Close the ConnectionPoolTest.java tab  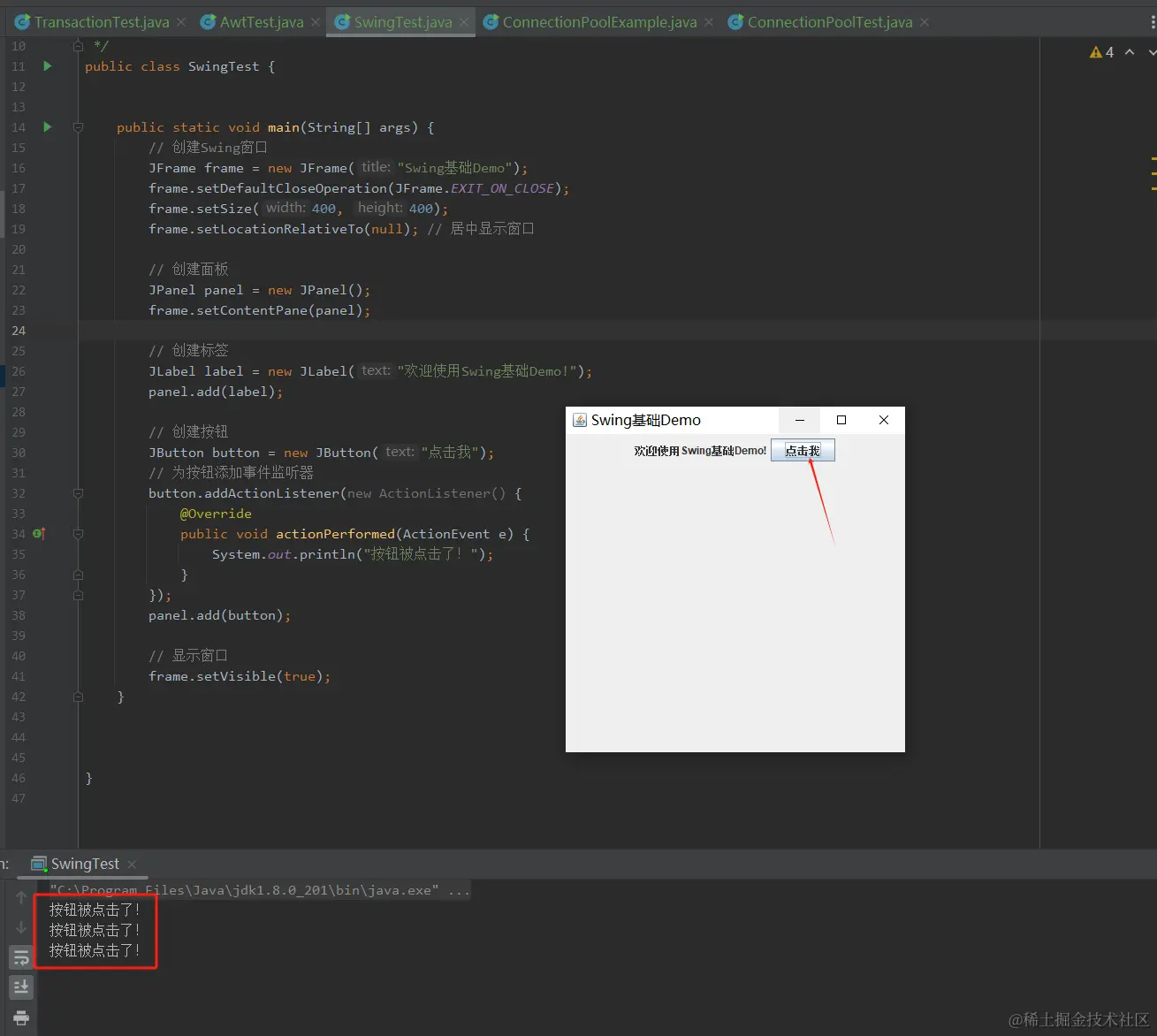pyautogui.click(x=925, y=22)
